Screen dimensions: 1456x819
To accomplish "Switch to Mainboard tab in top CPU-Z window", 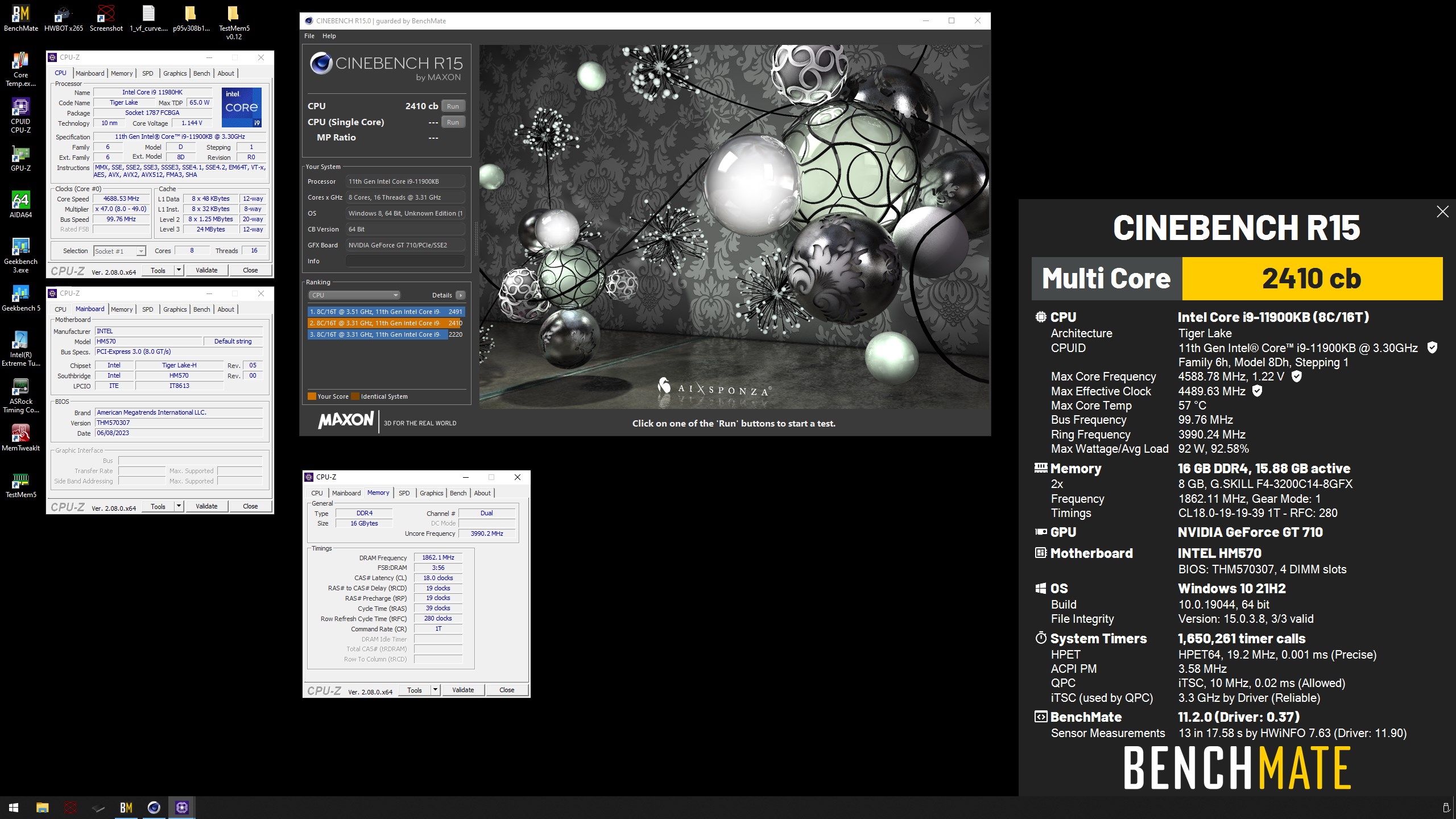I will coord(90,73).
